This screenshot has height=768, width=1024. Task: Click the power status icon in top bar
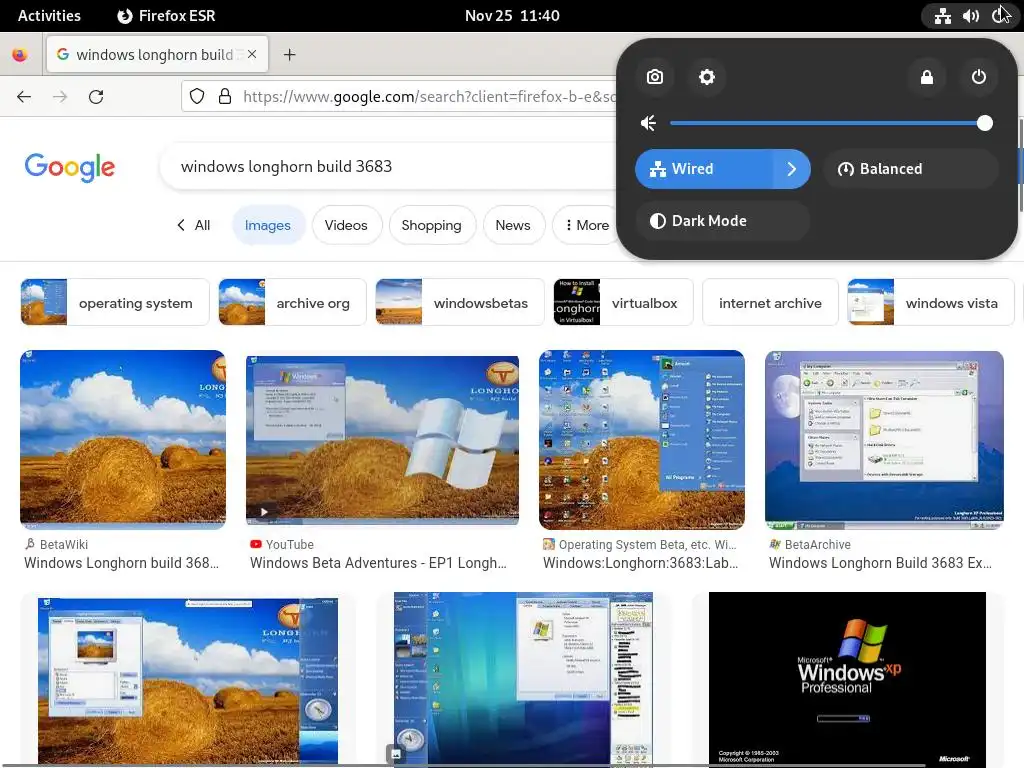click(1000, 16)
